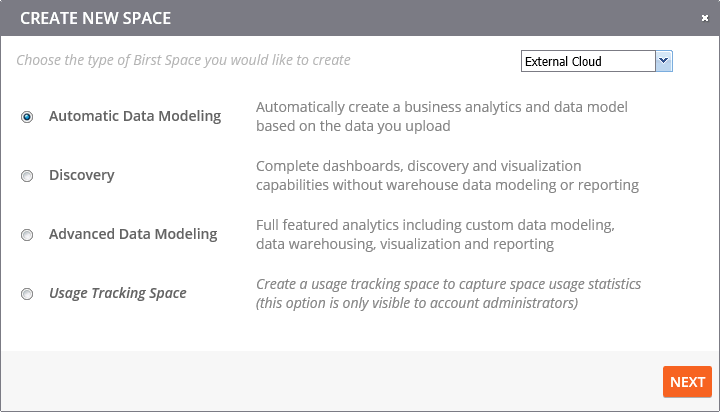
Task: Click the Discovery dashboards description text
Action: click(447, 175)
